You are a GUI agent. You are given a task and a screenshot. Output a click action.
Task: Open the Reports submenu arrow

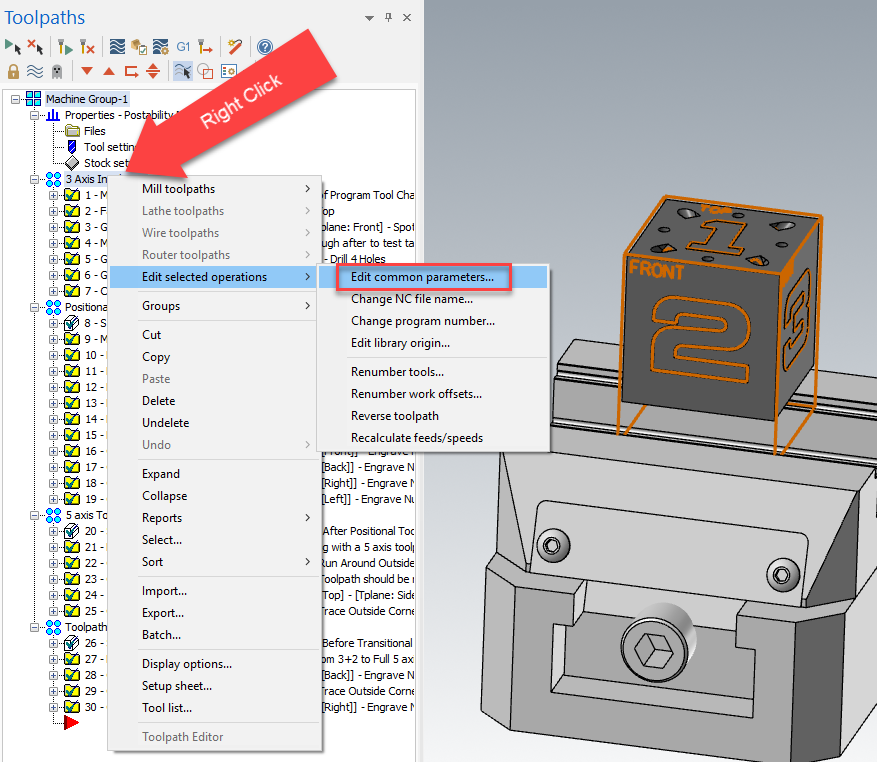pyautogui.click(x=308, y=518)
